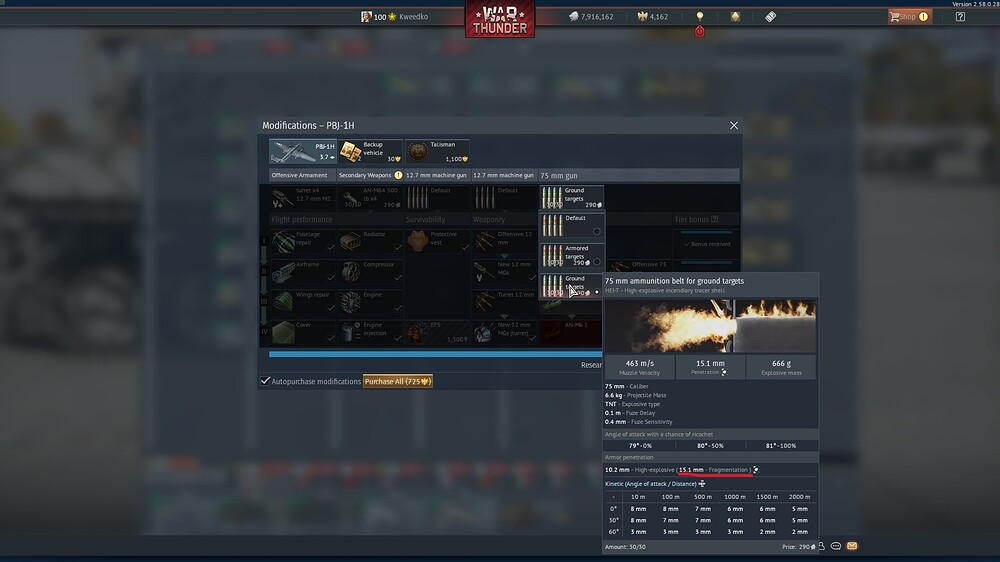Click the Golden Eagles balance 4,162

pyautogui.click(x=653, y=17)
